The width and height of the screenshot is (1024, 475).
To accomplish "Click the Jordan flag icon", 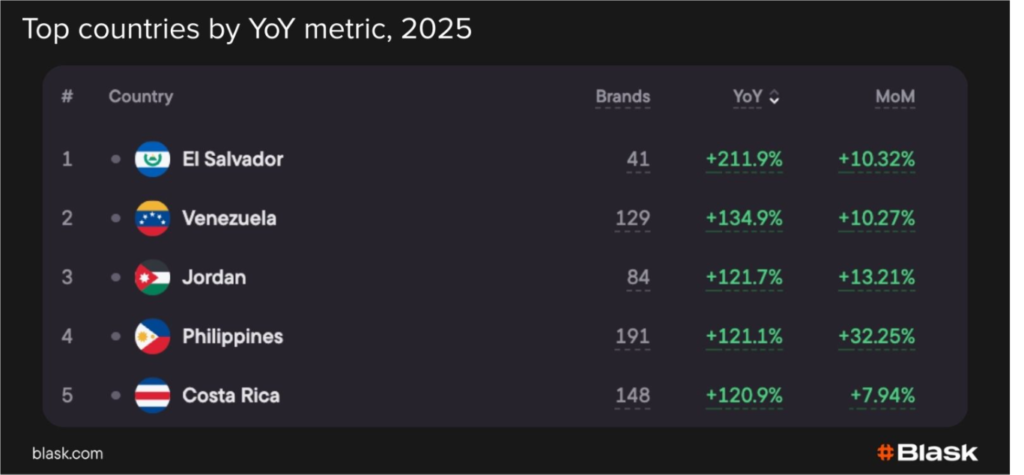I will tap(152, 277).
